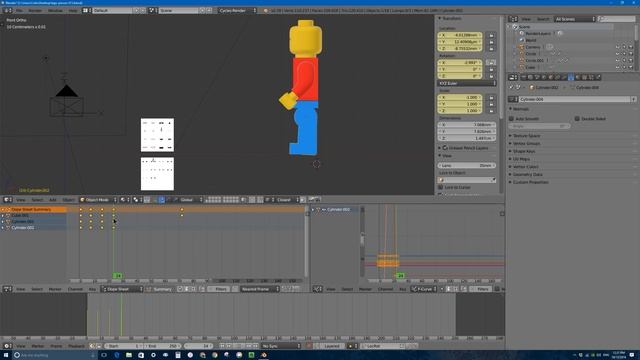Viewport: 640px width, 360px height.
Task: Click the red auto keyframe record button
Action: click(x=309, y=346)
